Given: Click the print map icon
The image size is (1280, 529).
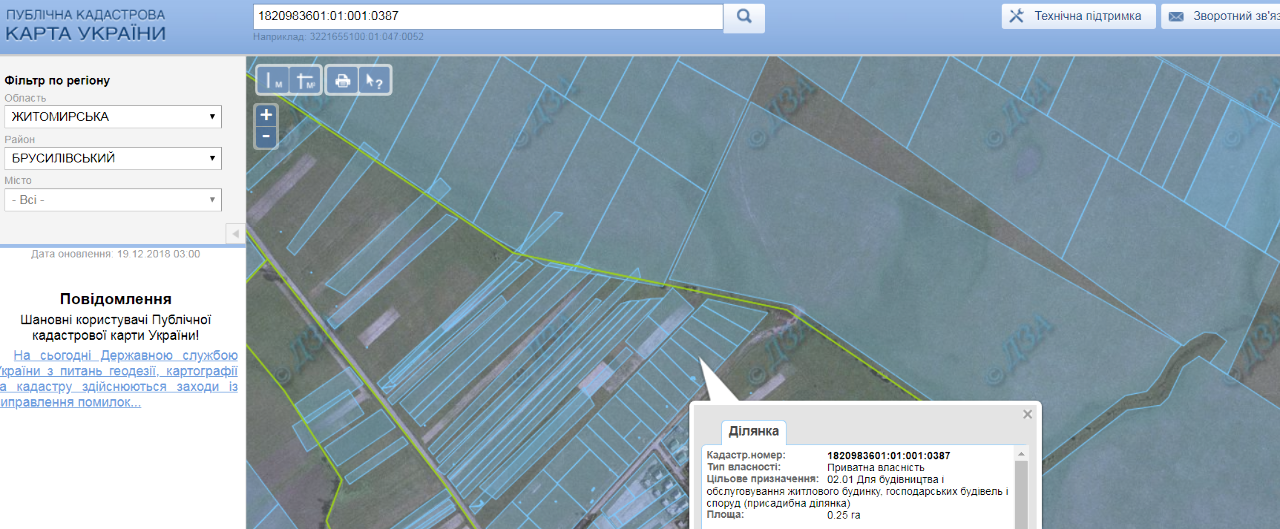Looking at the screenshot, I should [x=343, y=81].
